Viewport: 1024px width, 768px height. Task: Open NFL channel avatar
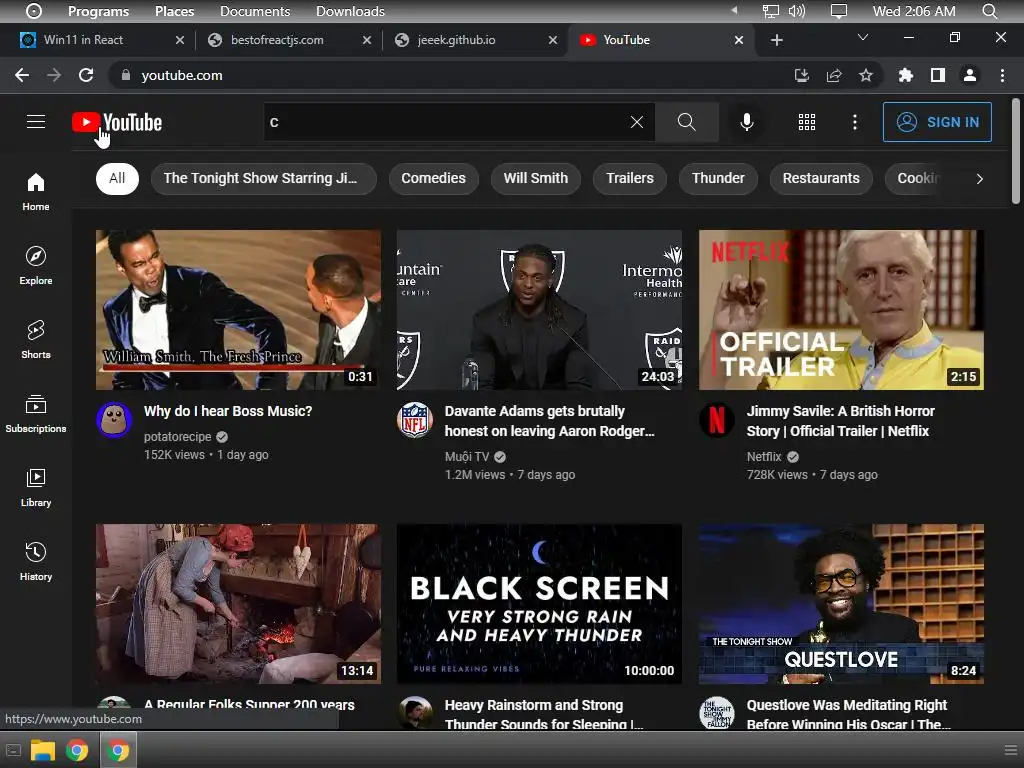pyautogui.click(x=415, y=420)
